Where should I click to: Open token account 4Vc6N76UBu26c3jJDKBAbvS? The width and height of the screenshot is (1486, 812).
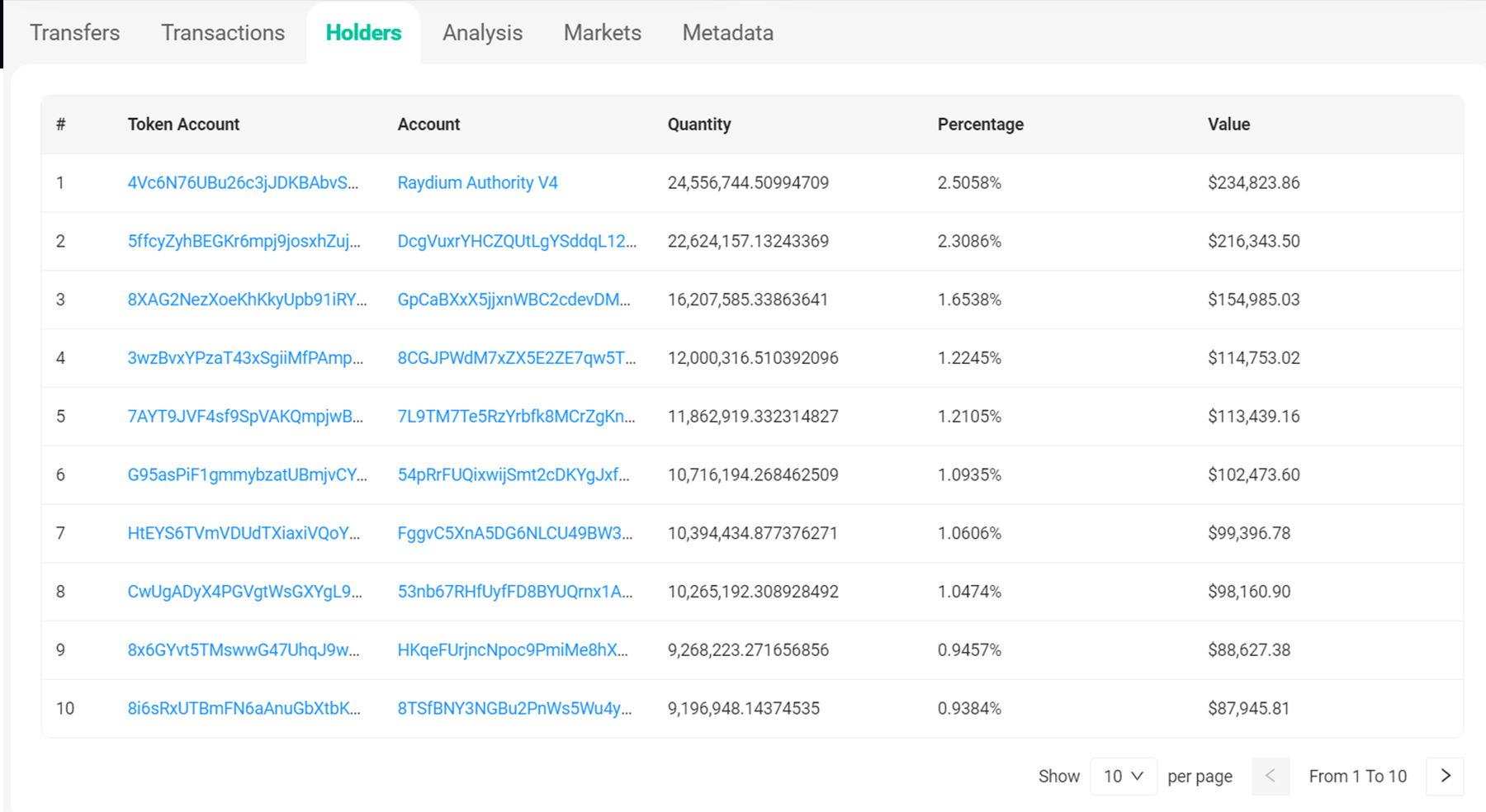243,182
